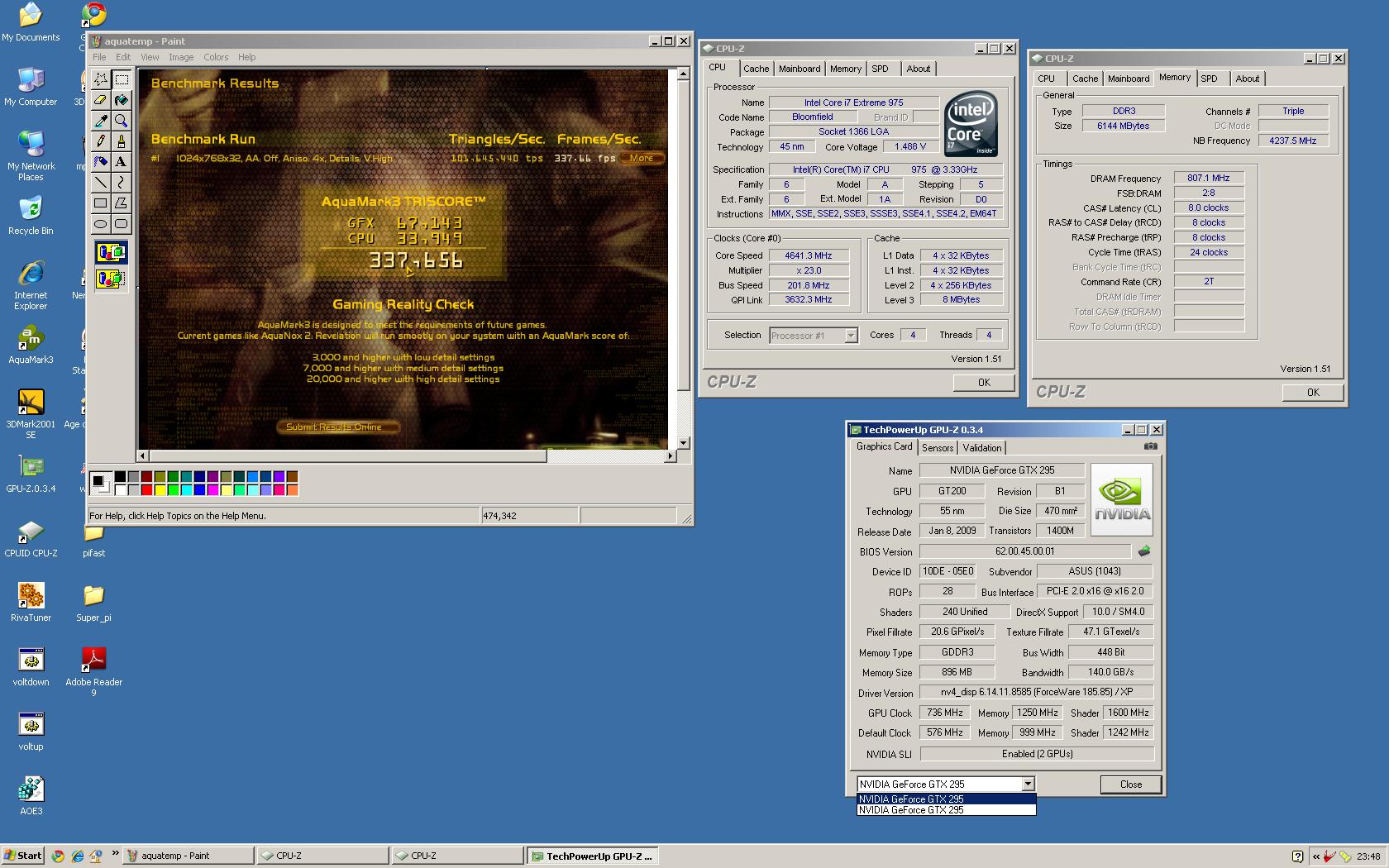Open the Sensors tab in GPU-Z
Image resolution: width=1389 pixels, height=868 pixels.
pyautogui.click(x=938, y=447)
